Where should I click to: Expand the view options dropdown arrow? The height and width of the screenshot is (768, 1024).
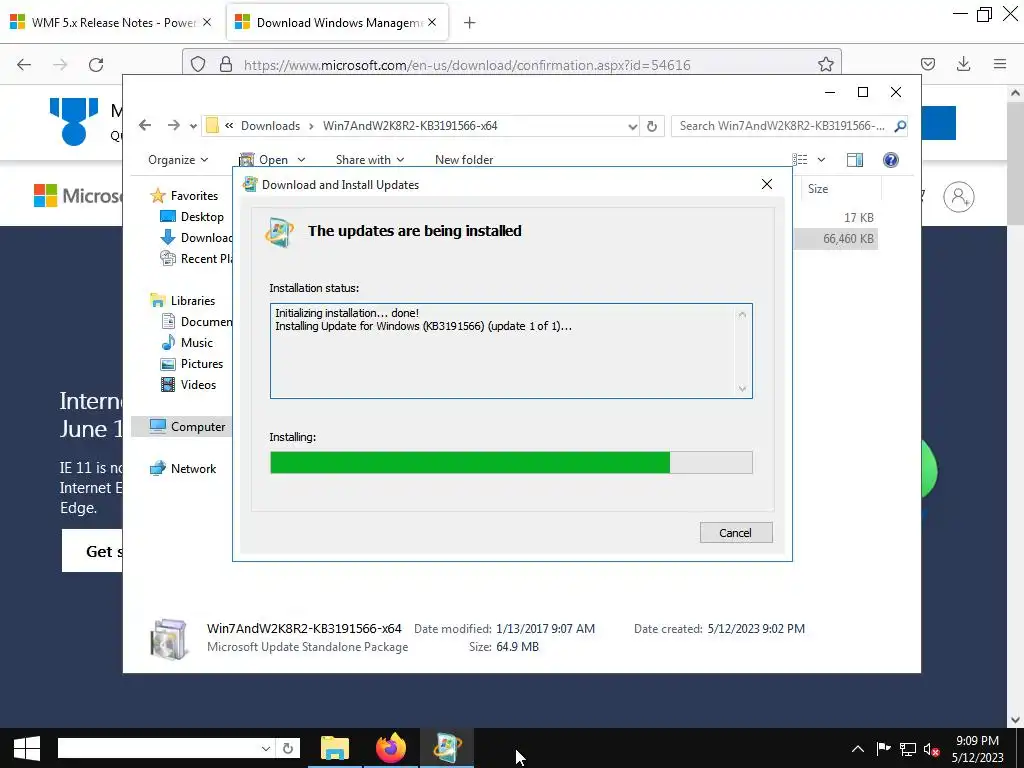pyautogui.click(x=821, y=160)
